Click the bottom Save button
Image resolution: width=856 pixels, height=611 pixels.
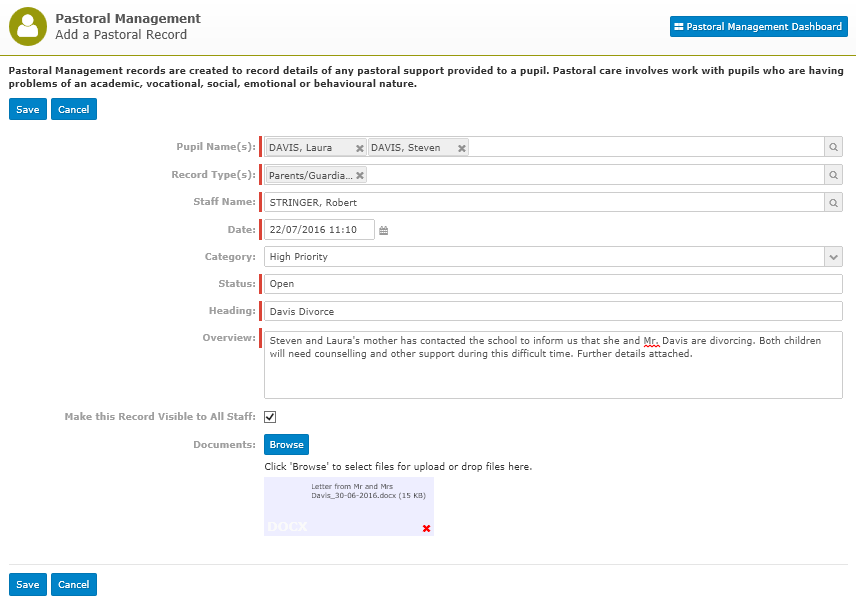[x=28, y=584]
